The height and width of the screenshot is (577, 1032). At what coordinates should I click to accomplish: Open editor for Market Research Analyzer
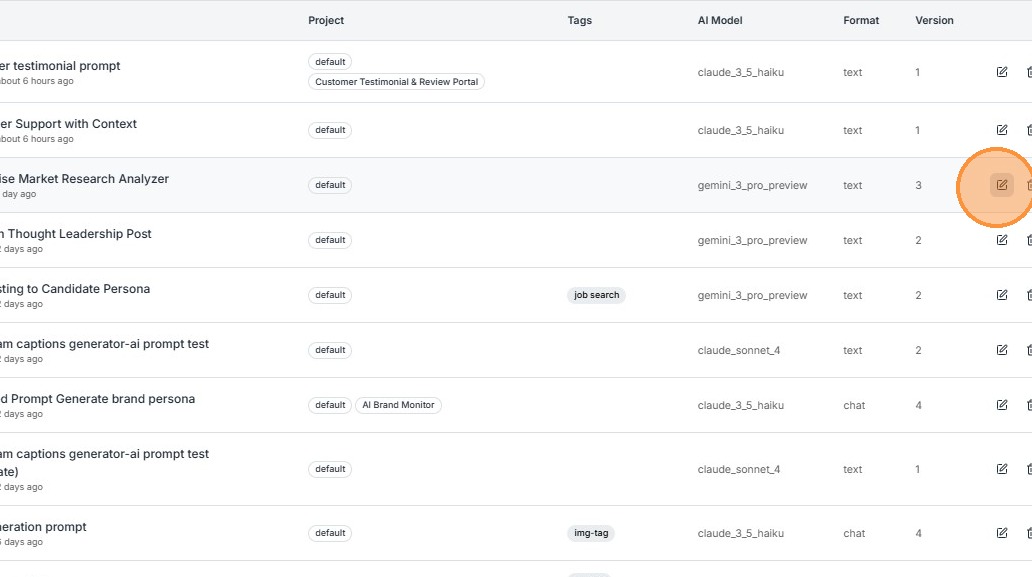coord(1001,185)
